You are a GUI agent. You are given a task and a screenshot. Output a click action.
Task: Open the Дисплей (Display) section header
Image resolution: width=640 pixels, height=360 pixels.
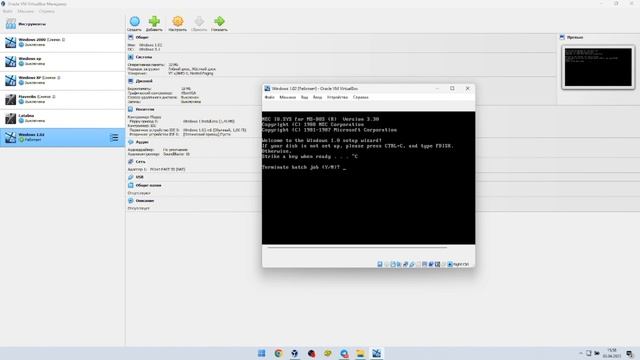144,81
